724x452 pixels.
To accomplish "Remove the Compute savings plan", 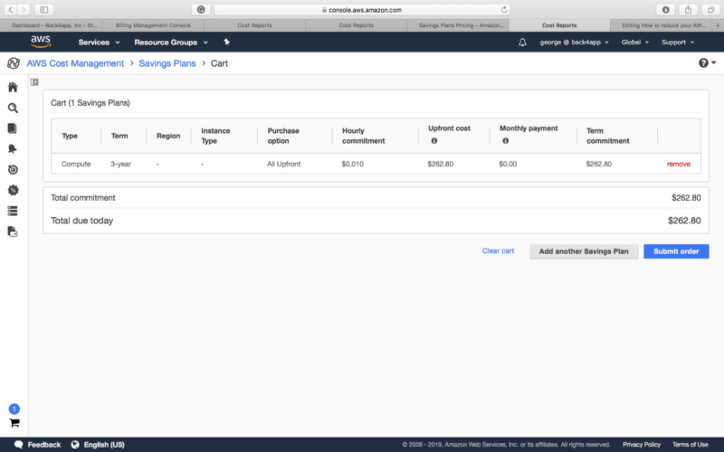I will click(x=678, y=164).
